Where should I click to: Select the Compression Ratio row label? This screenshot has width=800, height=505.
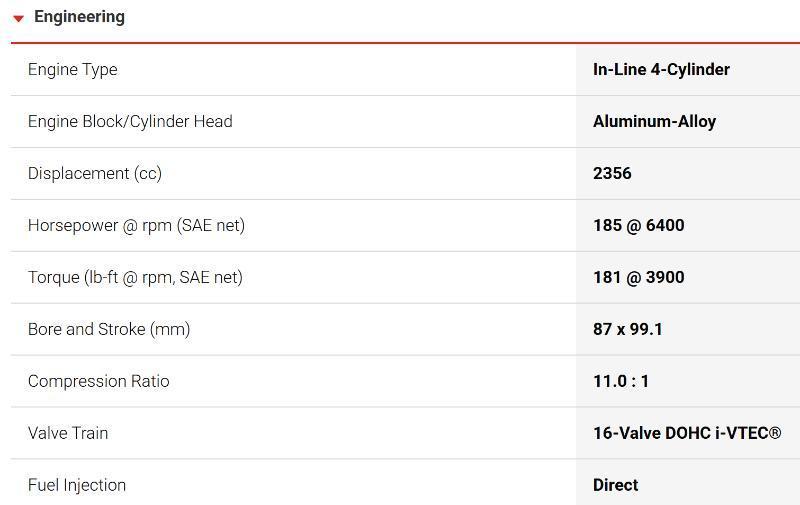click(x=99, y=382)
